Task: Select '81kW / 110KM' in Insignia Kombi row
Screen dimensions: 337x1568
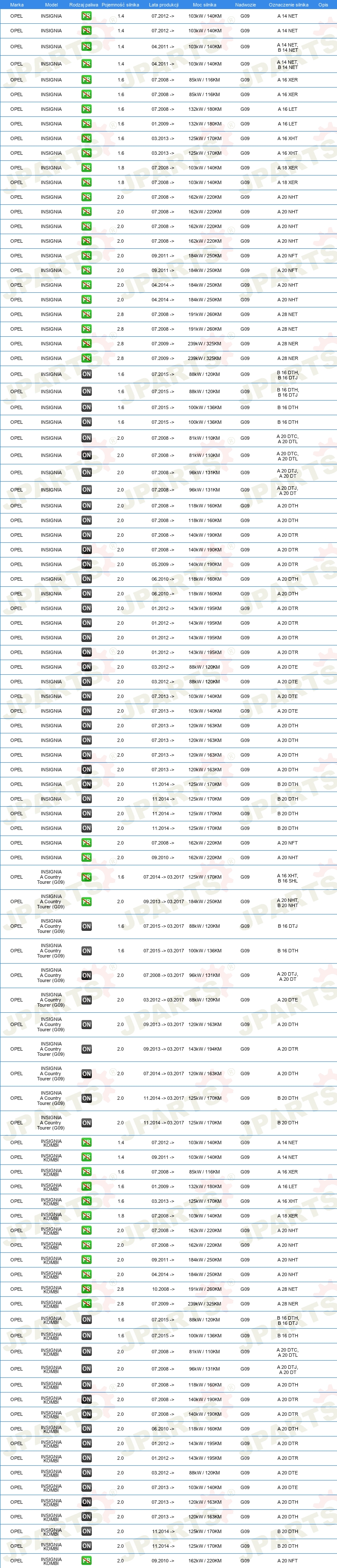Action: [205, 1351]
